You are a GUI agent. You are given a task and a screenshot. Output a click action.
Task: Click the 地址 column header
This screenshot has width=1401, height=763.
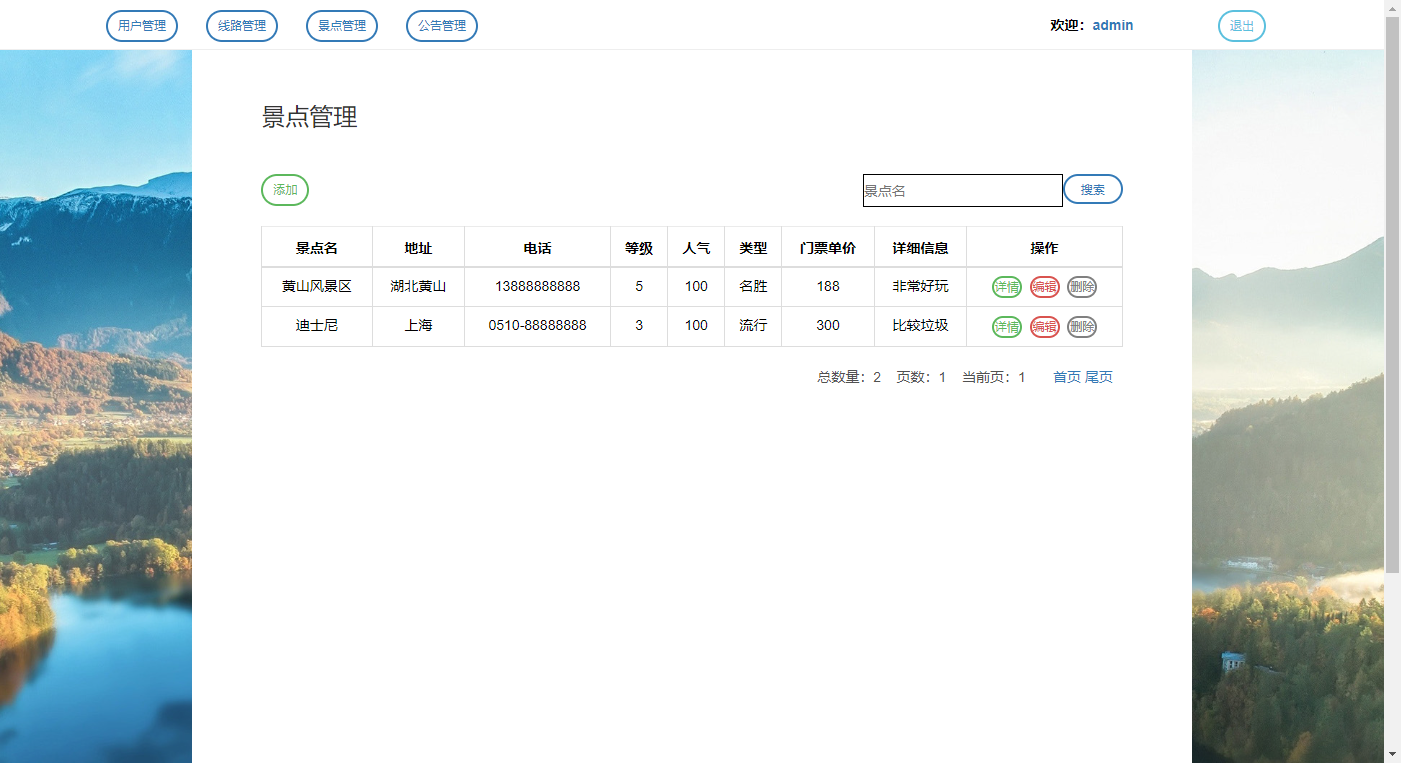click(419, 248)
